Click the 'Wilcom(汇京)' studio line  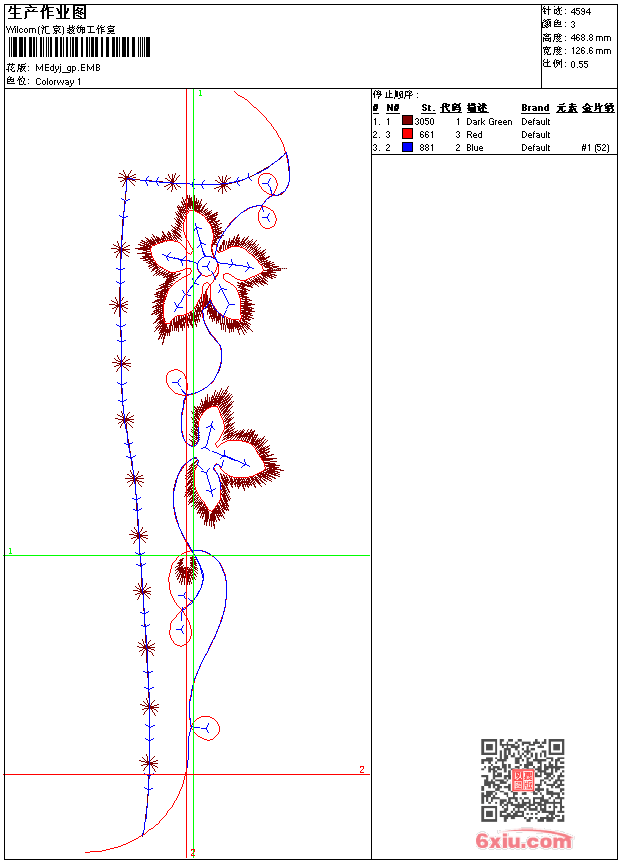(60, 30)
